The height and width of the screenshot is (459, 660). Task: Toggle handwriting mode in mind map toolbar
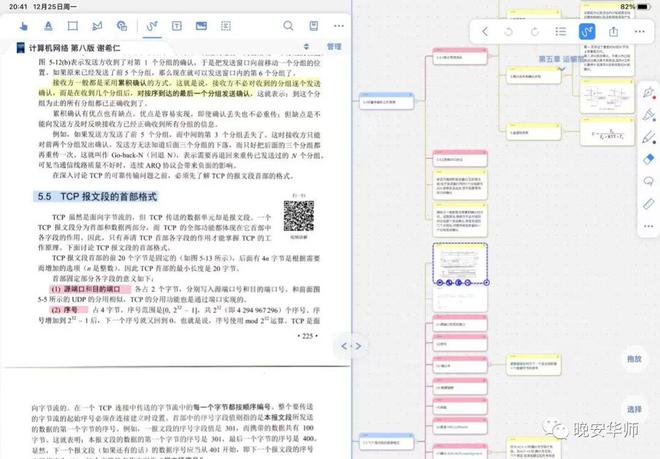(587, 32)
